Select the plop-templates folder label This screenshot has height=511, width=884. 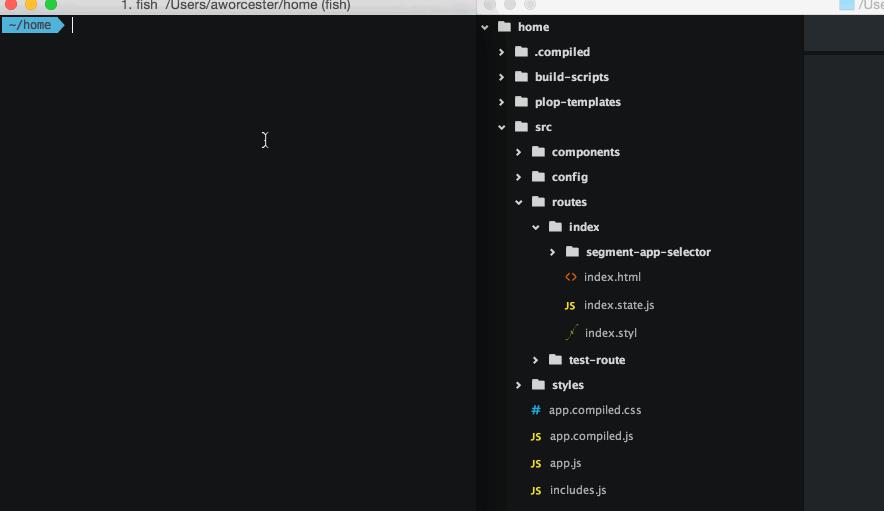coord(577,102)
